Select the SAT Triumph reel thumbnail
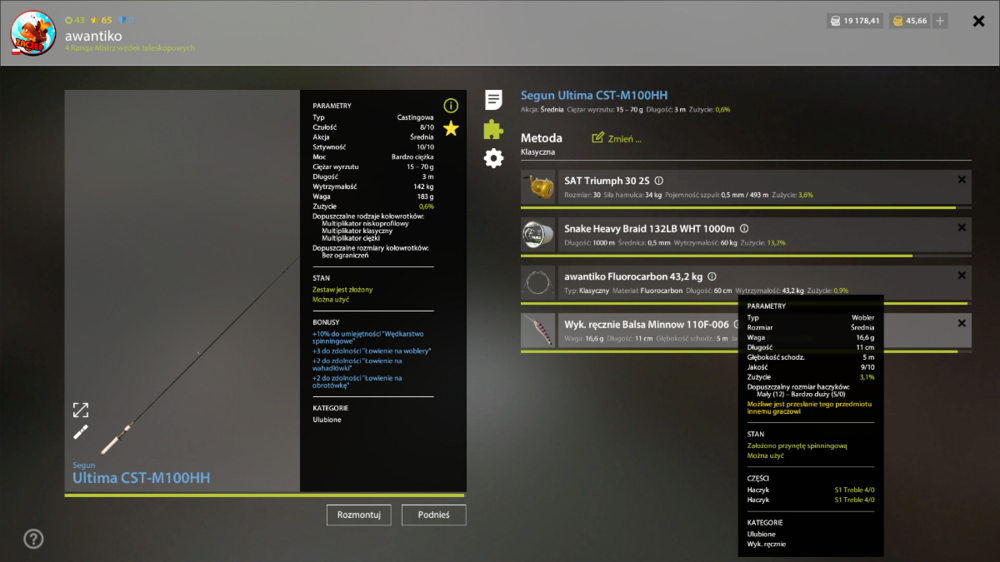The height and width of the screenshot is (562, 1000). pyautogui.click(x=538, y=188)
